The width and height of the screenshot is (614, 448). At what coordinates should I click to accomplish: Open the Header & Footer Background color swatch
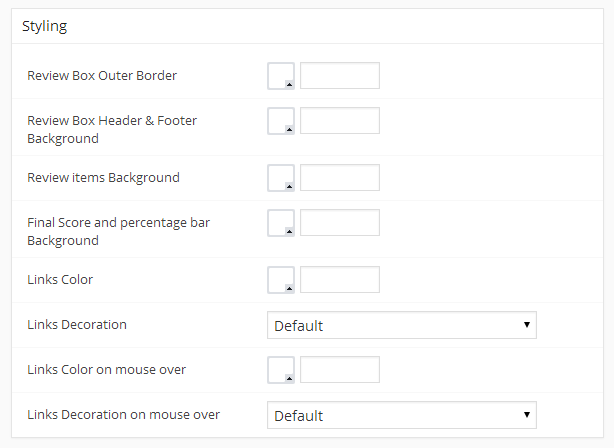(281, 121)
